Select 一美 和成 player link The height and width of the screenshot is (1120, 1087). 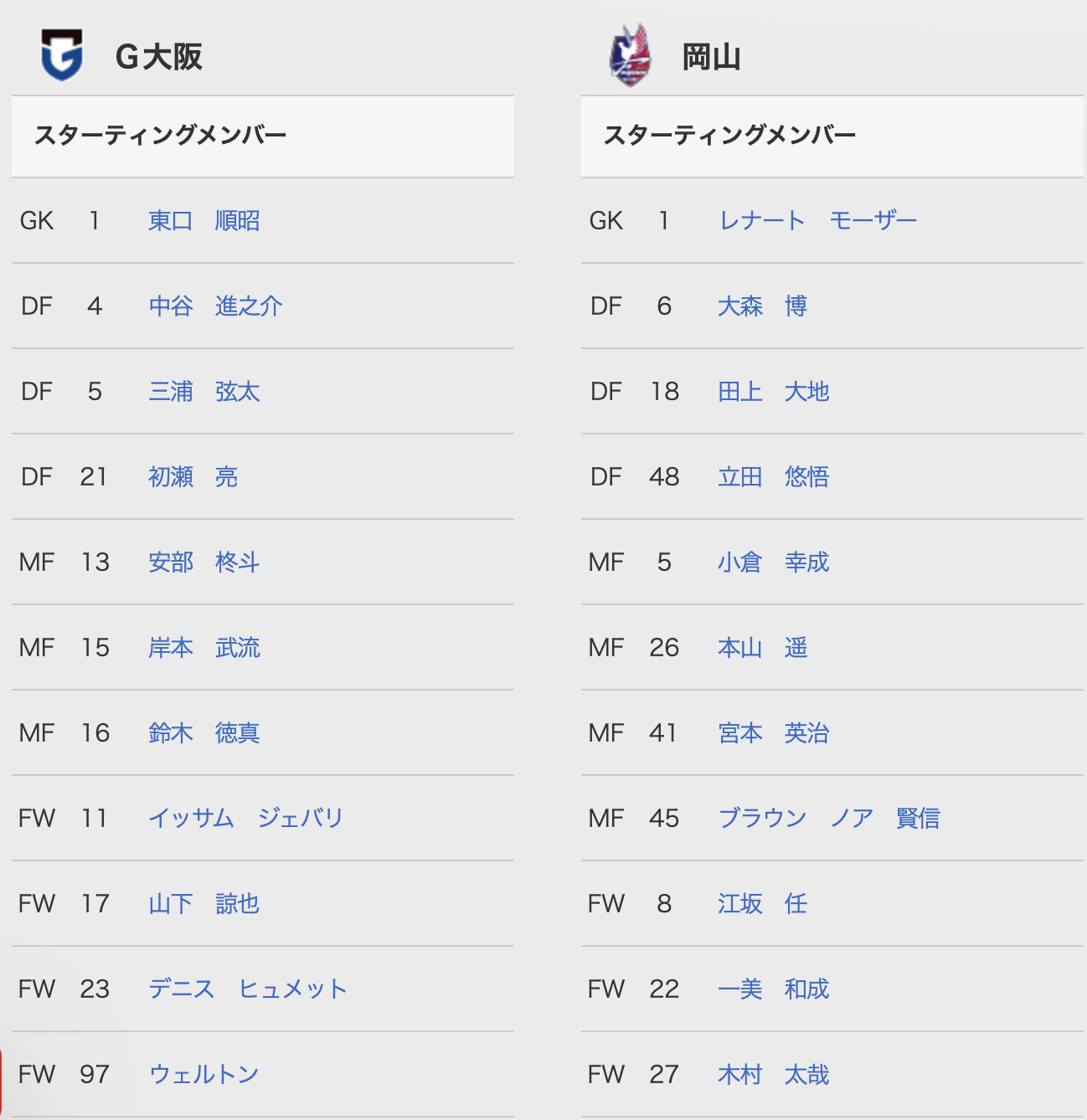tap(773, 989)
